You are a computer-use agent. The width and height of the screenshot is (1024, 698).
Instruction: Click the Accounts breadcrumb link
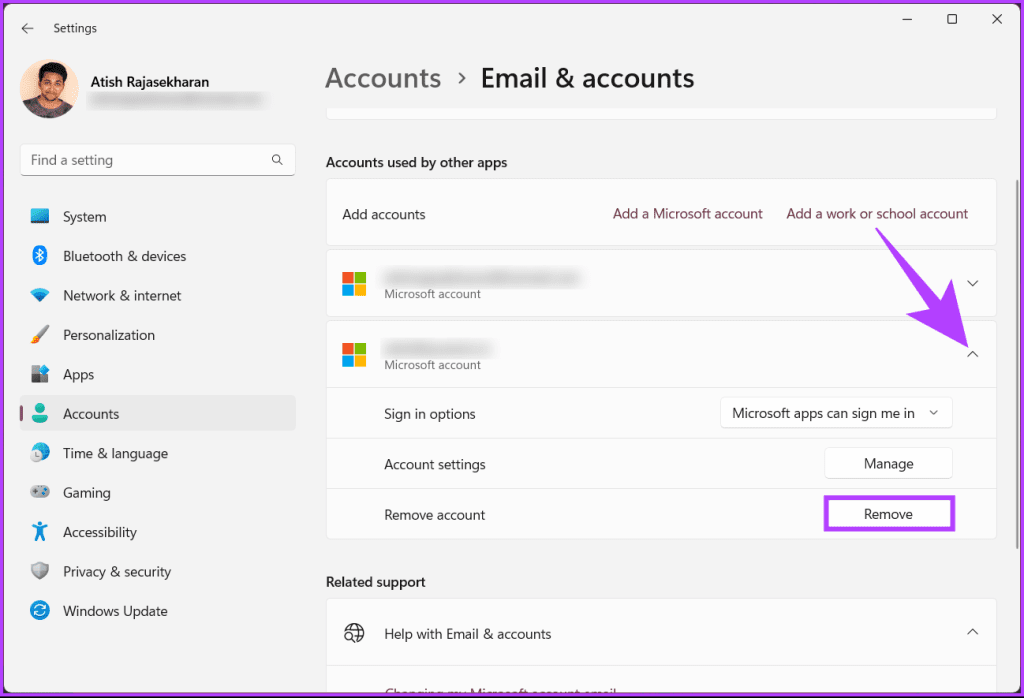(383, 78)
